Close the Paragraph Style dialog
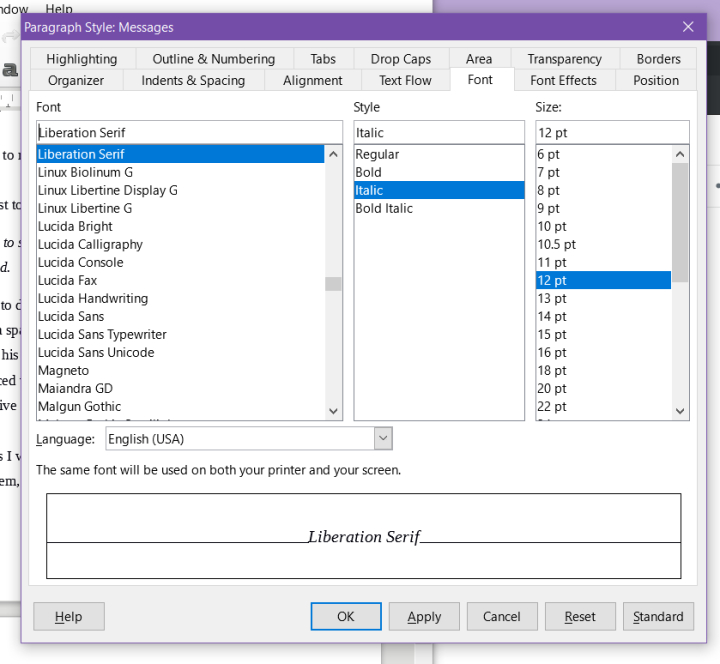The image size is (720, 664). [688, 27]
